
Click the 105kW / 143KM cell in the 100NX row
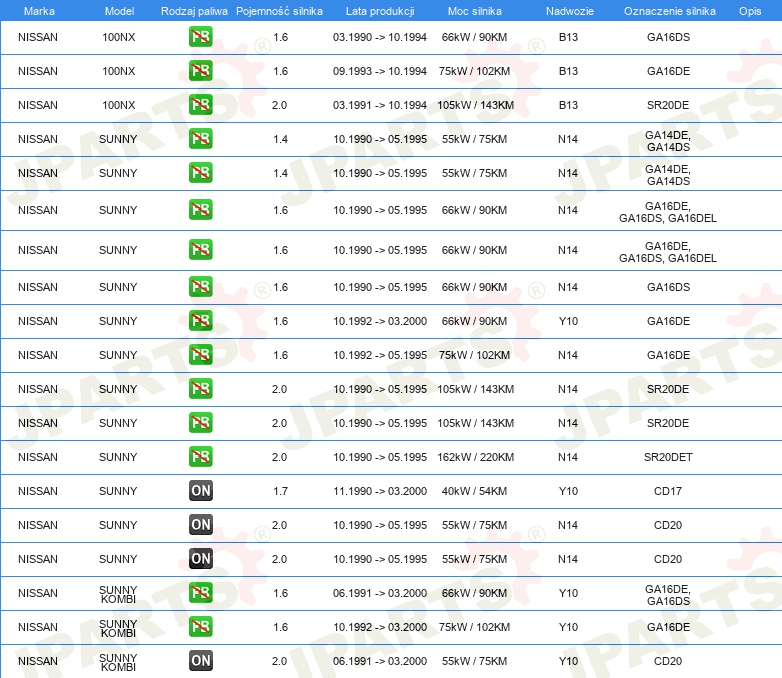pyautogui.click(x=475, y=105)
